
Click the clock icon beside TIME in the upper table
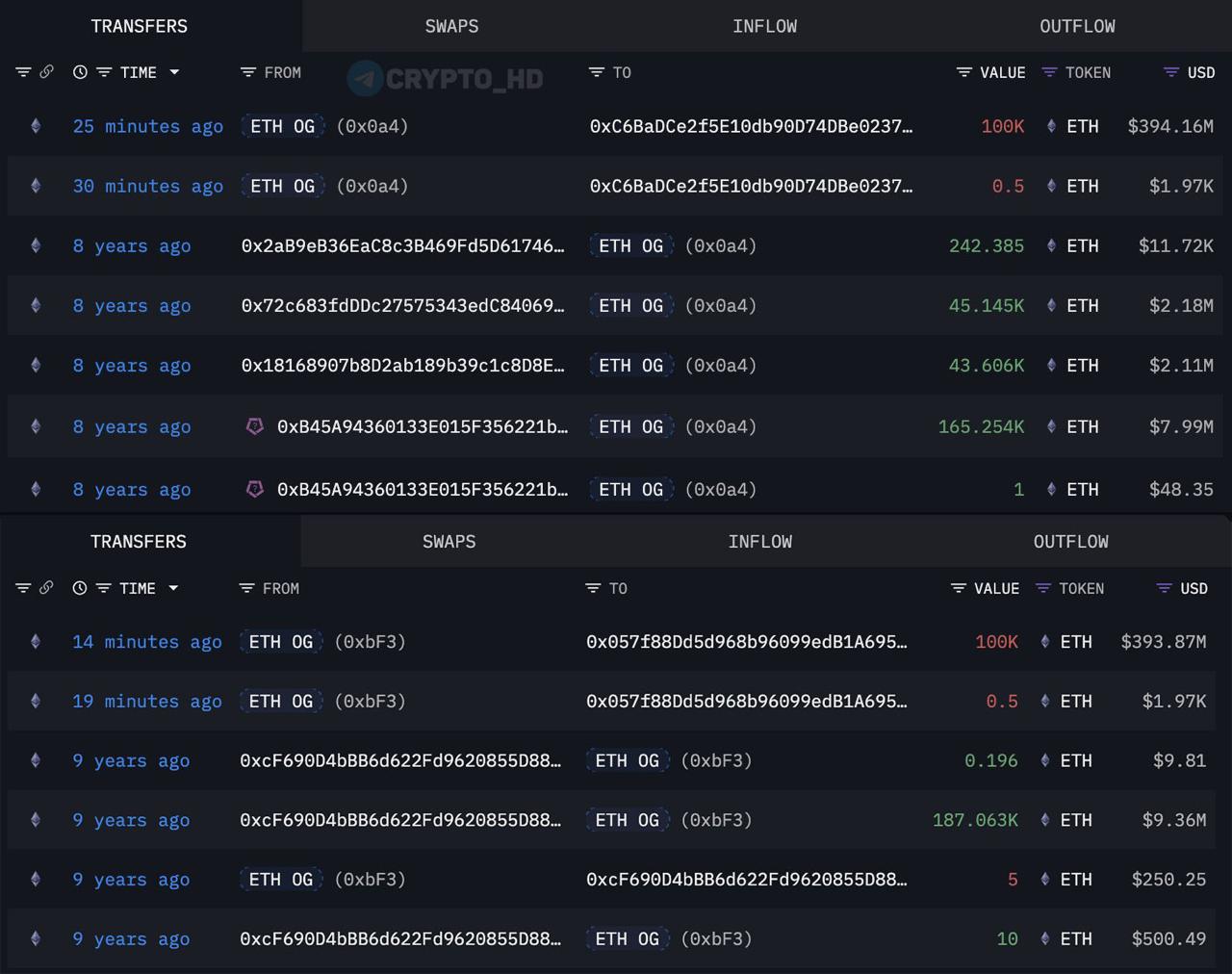(80, 72)
